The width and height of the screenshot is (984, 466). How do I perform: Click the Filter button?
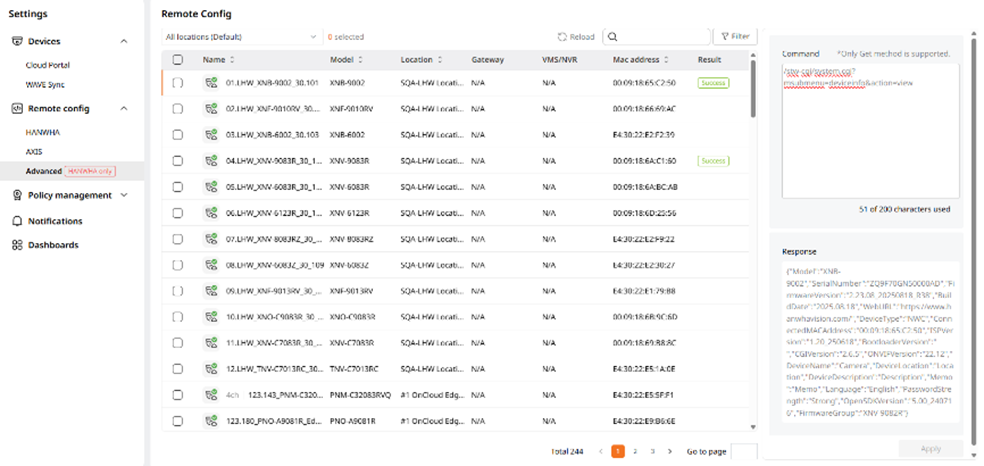coord(734,37)
